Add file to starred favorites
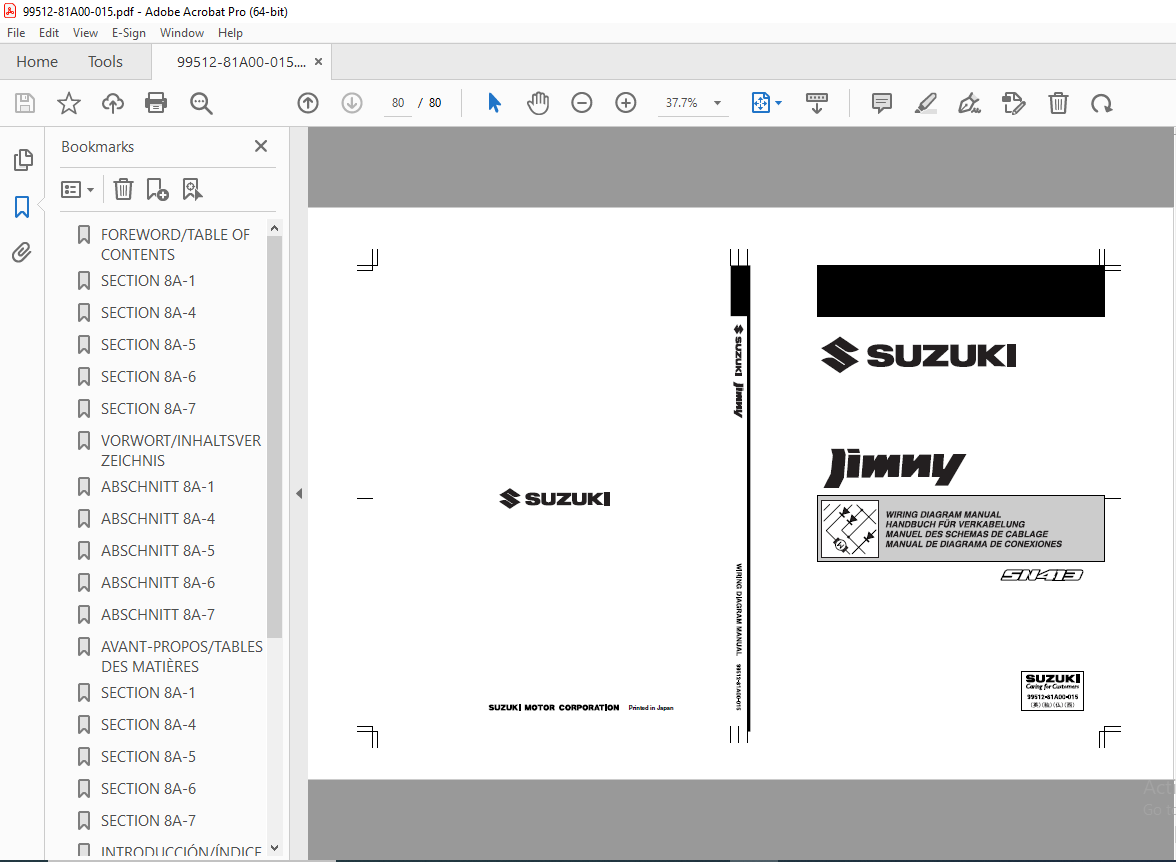The height and width of the screenshot is (862, 1176). coord(69,103)
